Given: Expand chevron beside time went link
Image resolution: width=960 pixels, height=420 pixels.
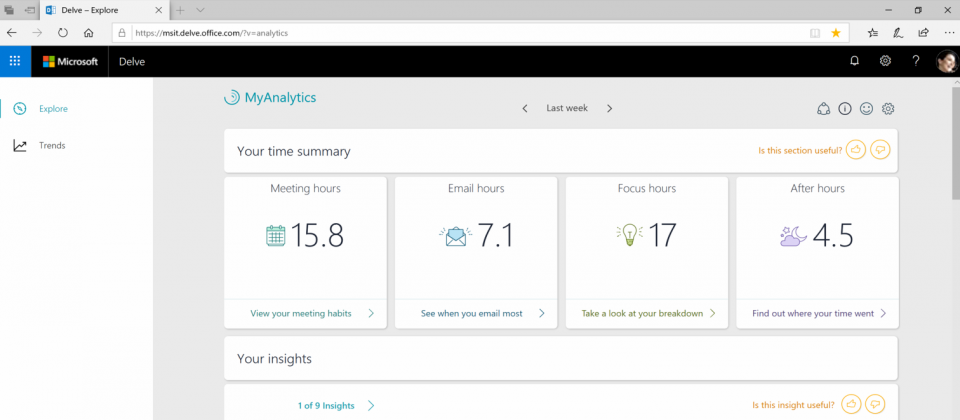Looking at the screenshot, I should coord(883,313).
